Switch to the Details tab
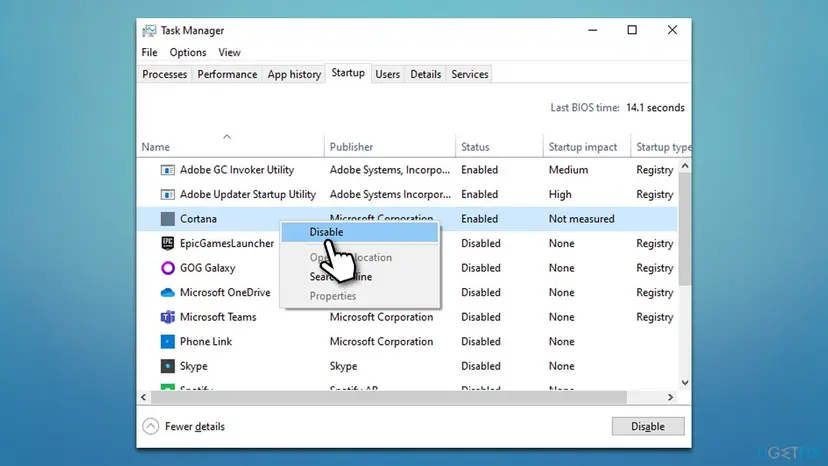This screenshot has height=466, width=828. point(426,74)
